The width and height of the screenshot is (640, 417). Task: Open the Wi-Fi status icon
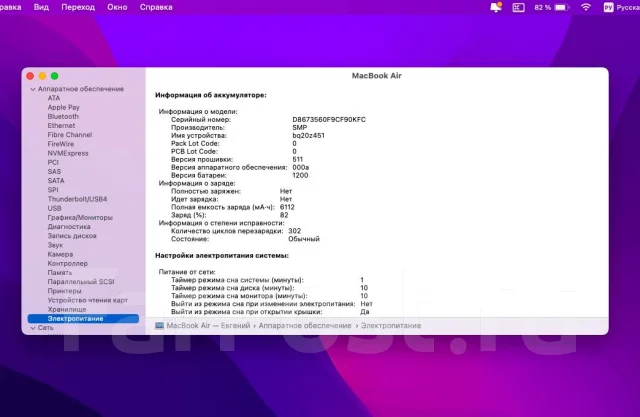point(586,7)
